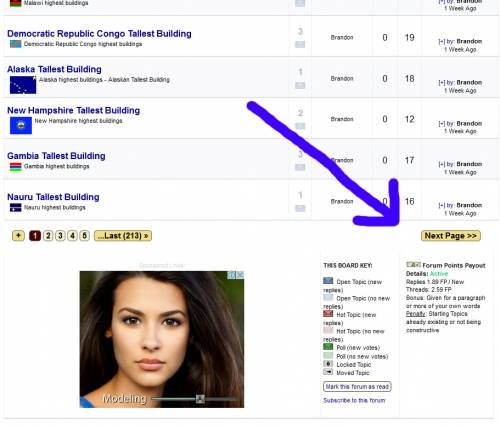The height and width of the screenshot is (426, 500).
Task: Click the ad info icon
Action: pyautogui.click(x=232, y=275)
